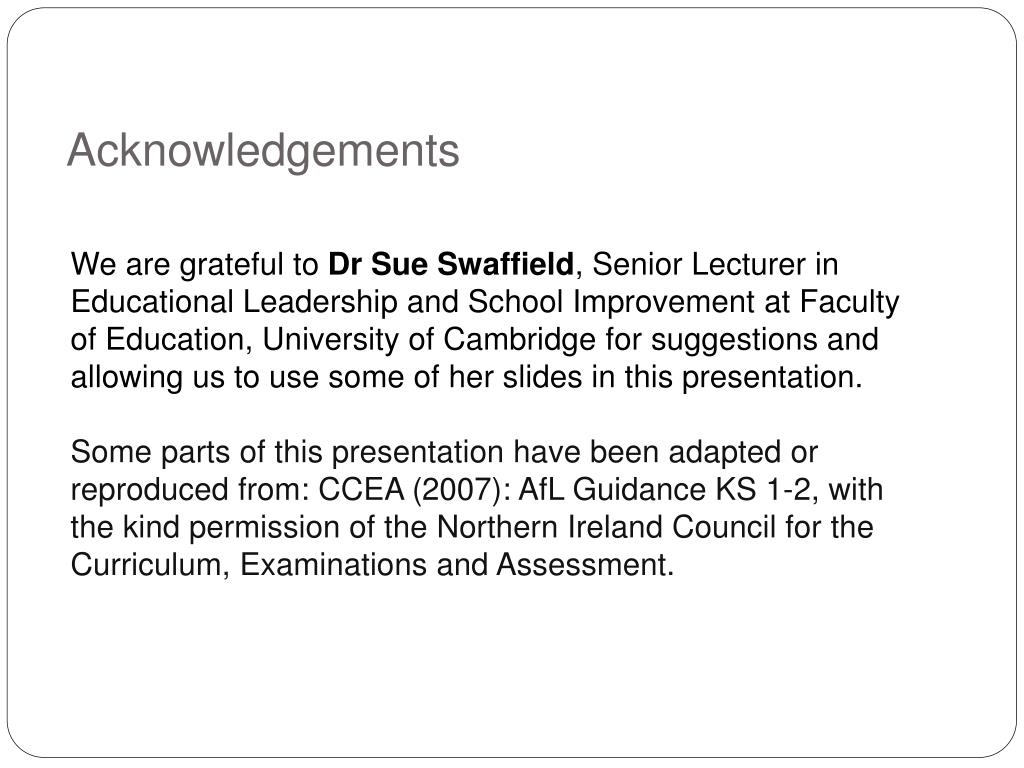The width and height of the screenshot is (1024, 768).
Task: Click the text Educational Leadership
Action: click(x=234, y=302)
